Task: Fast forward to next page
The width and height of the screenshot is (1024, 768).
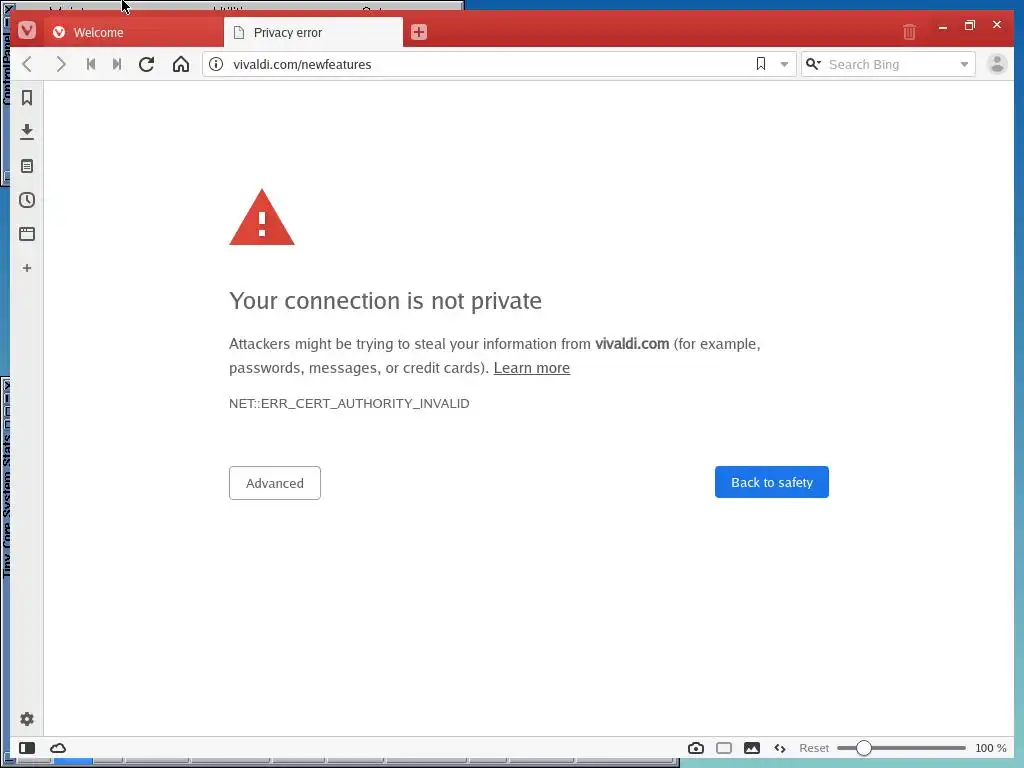Action: [x=117, y=64]
